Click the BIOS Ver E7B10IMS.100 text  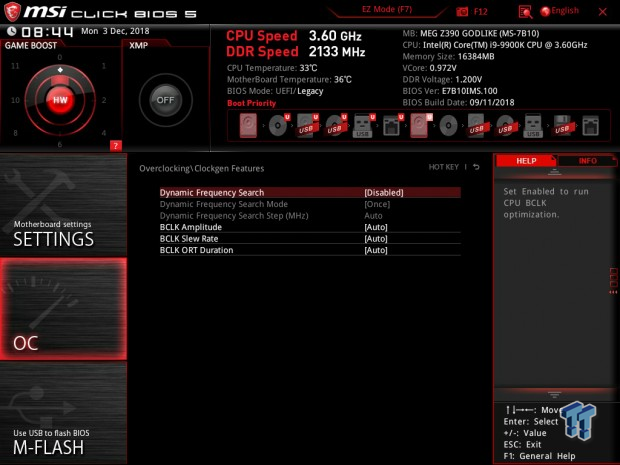(x=450, y=91)
